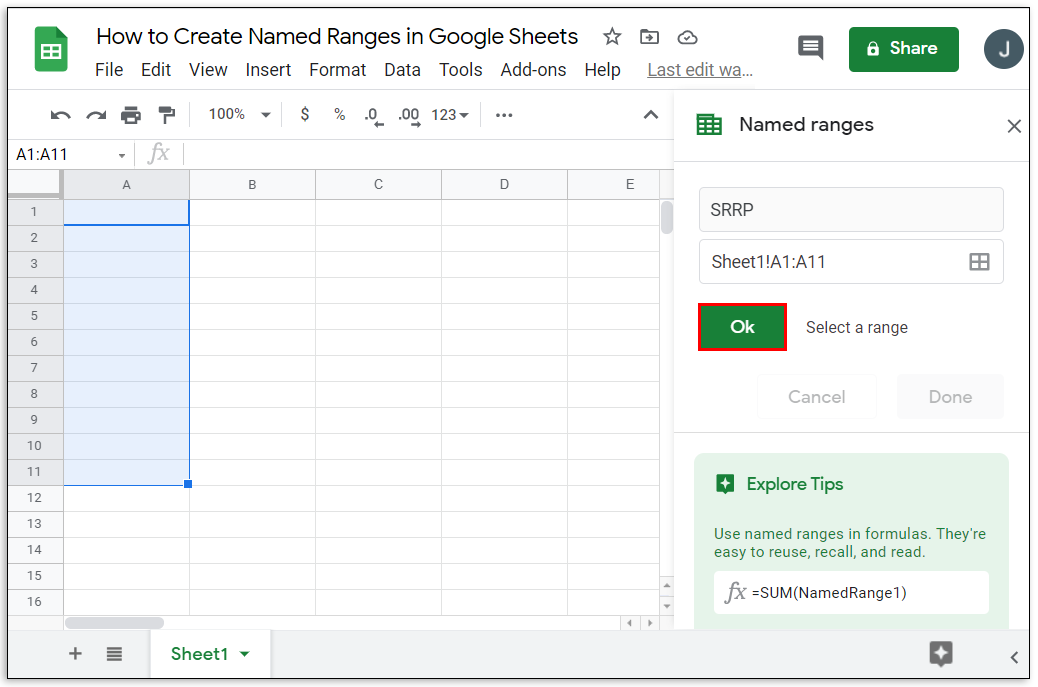Select the paint format tool
Viewport: 1038px width, 687px height.
[x=167, y=115]
